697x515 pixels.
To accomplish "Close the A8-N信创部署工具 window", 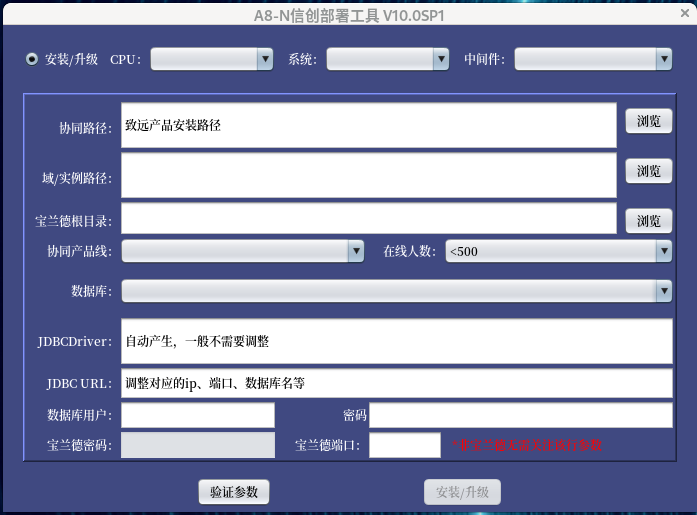I will (685, 13).
